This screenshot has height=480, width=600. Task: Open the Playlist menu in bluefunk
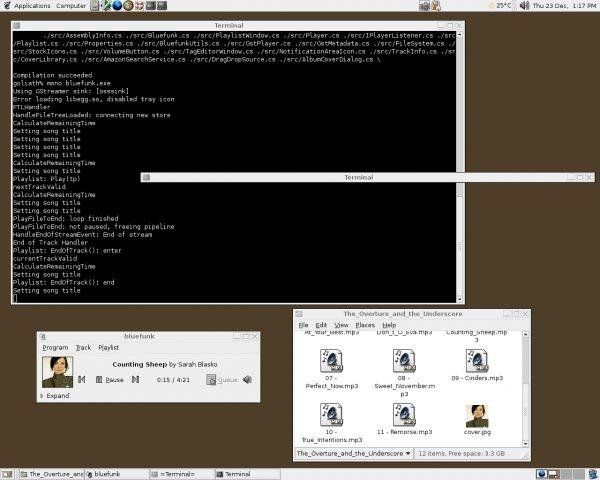109,348
